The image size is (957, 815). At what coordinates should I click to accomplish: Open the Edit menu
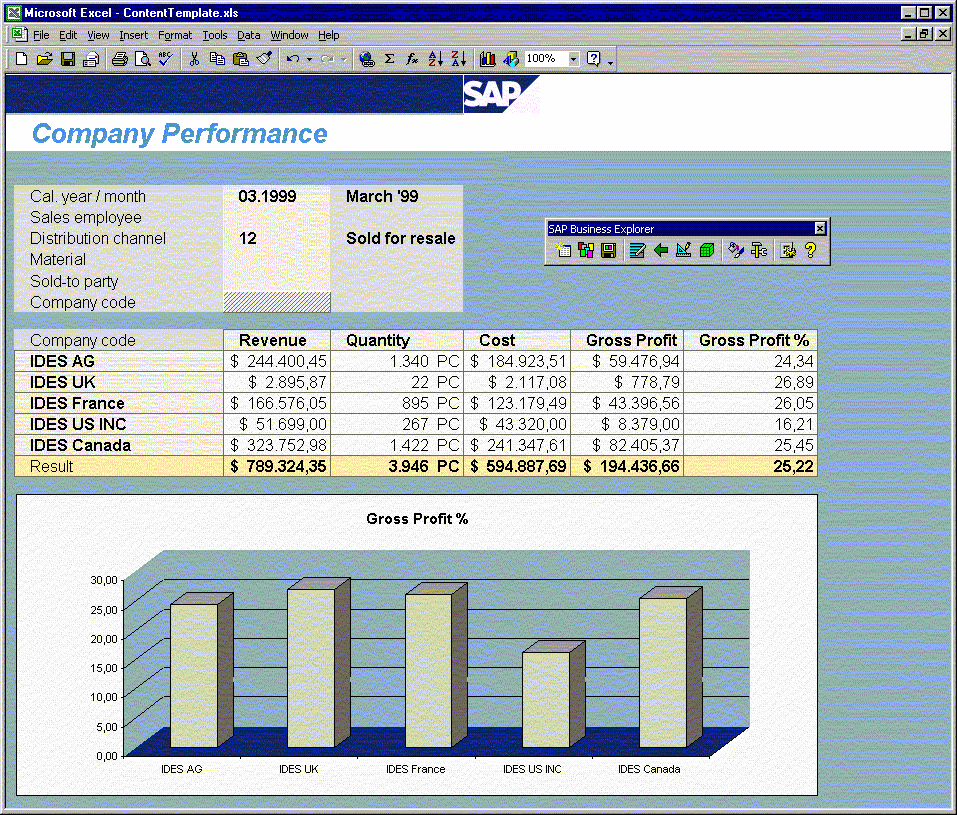tap(68, 35)
